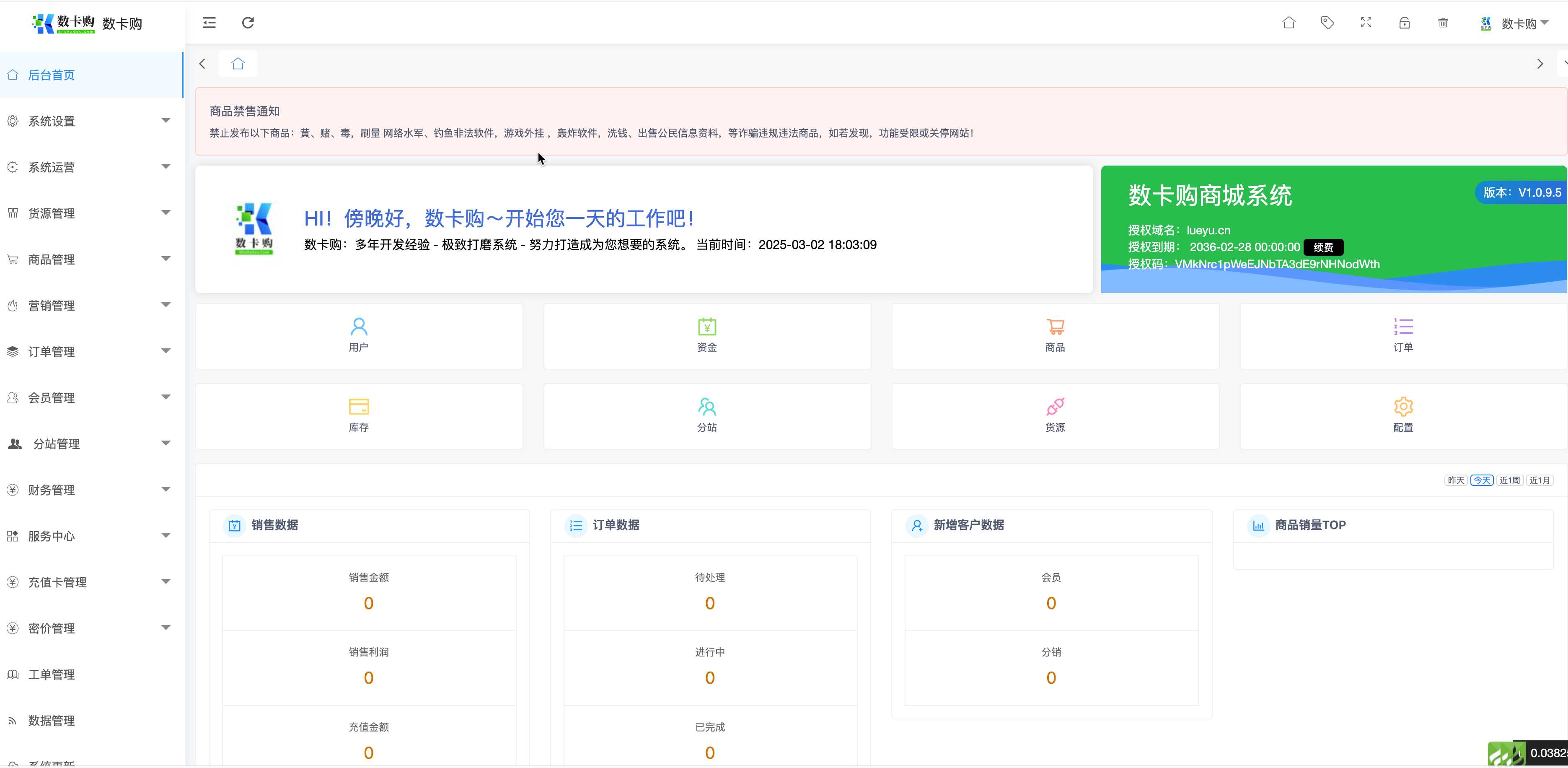Select 后台首页 in the sidebar
Image resolution: width=1568 pixels, height=768 pixels.
tap(52, 75)
